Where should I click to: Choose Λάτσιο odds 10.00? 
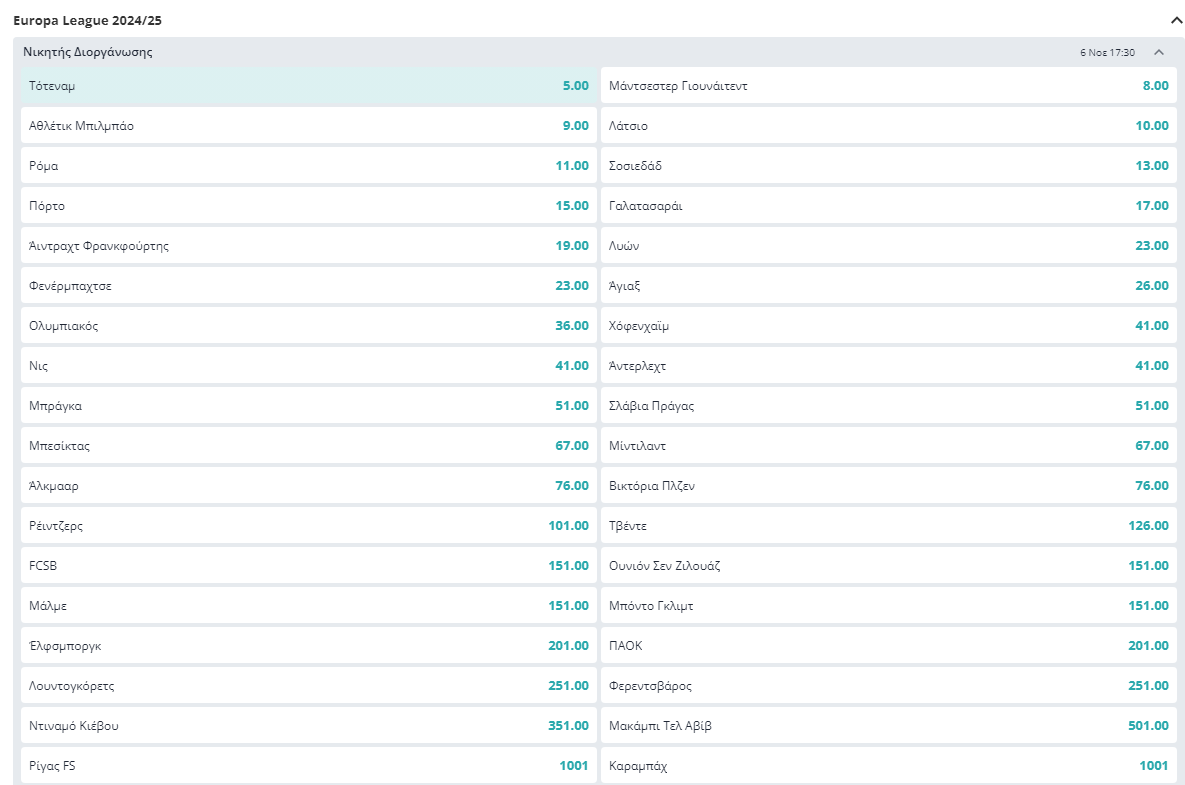tap(889, 125)
